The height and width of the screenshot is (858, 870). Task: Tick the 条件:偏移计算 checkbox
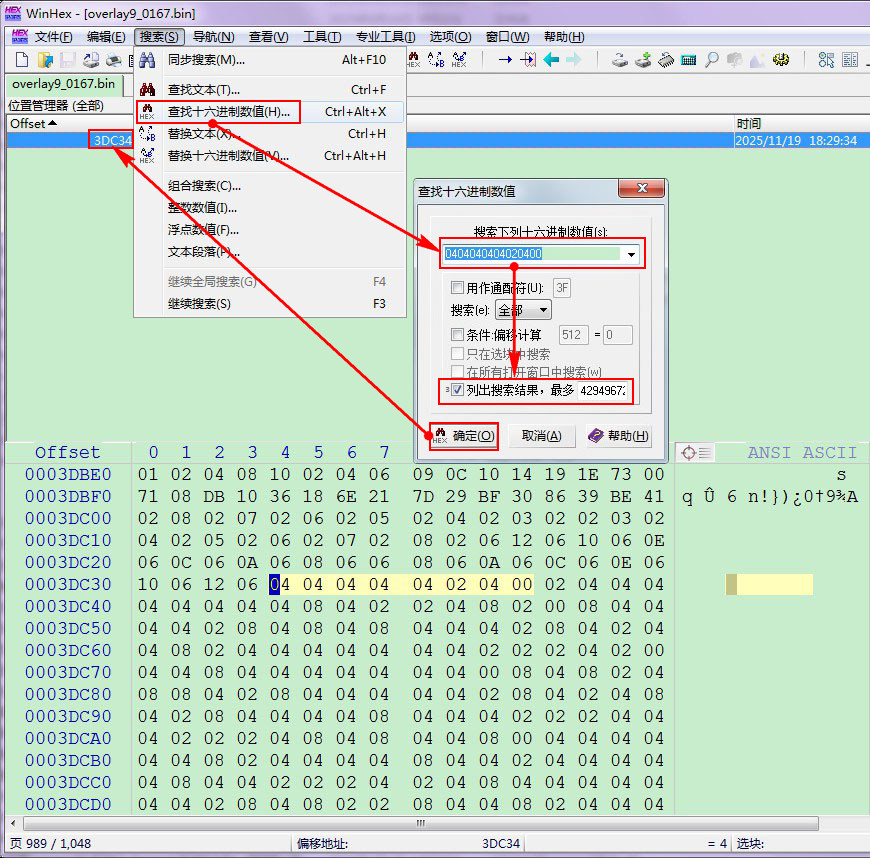point(457,335)
